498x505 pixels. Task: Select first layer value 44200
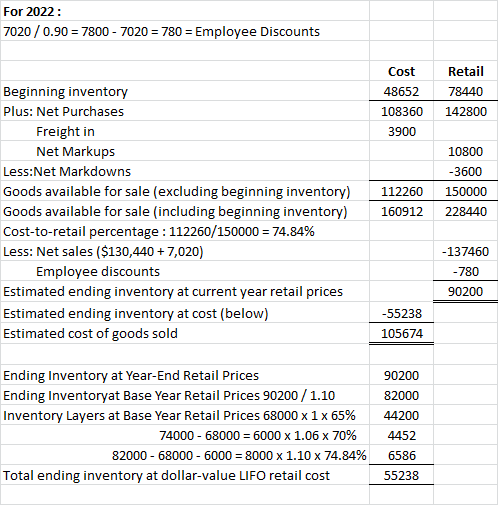pyautogui.click(x=401, y=416)
